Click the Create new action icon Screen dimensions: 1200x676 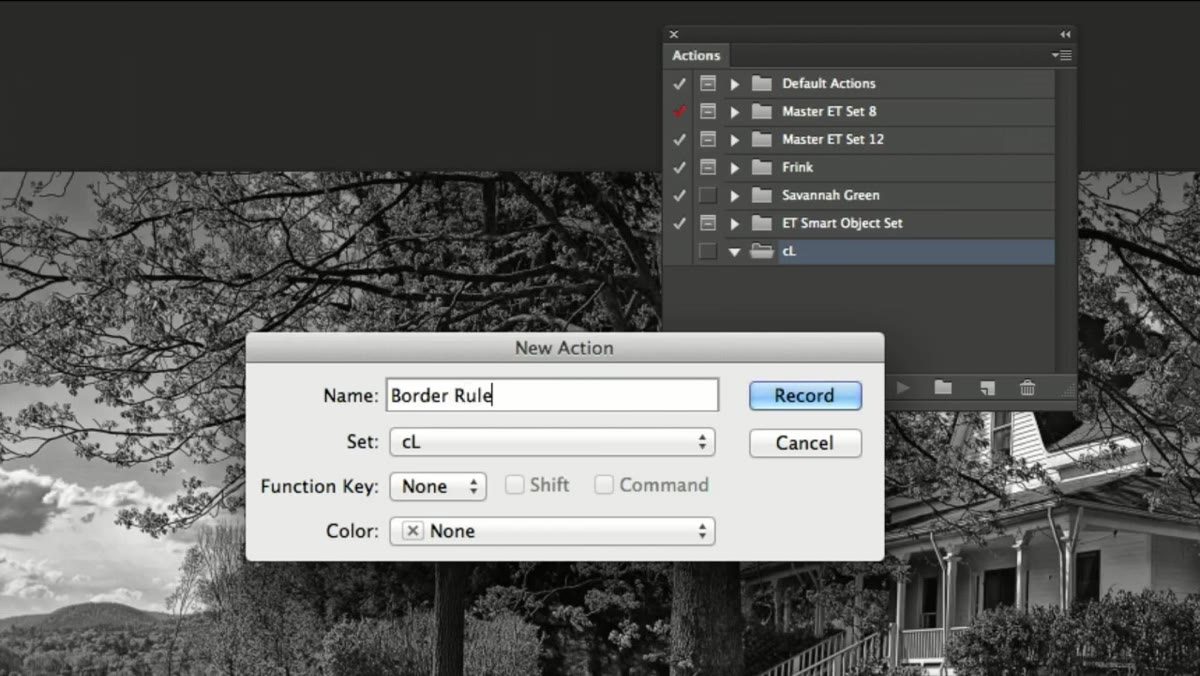[986, 387]
